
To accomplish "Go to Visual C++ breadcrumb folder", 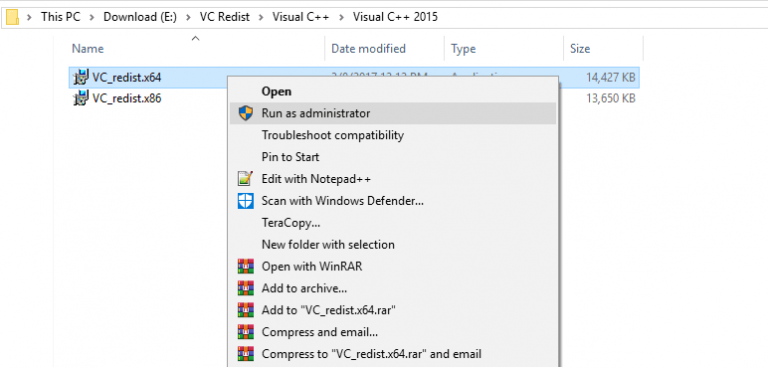I will tap(301, 17).
